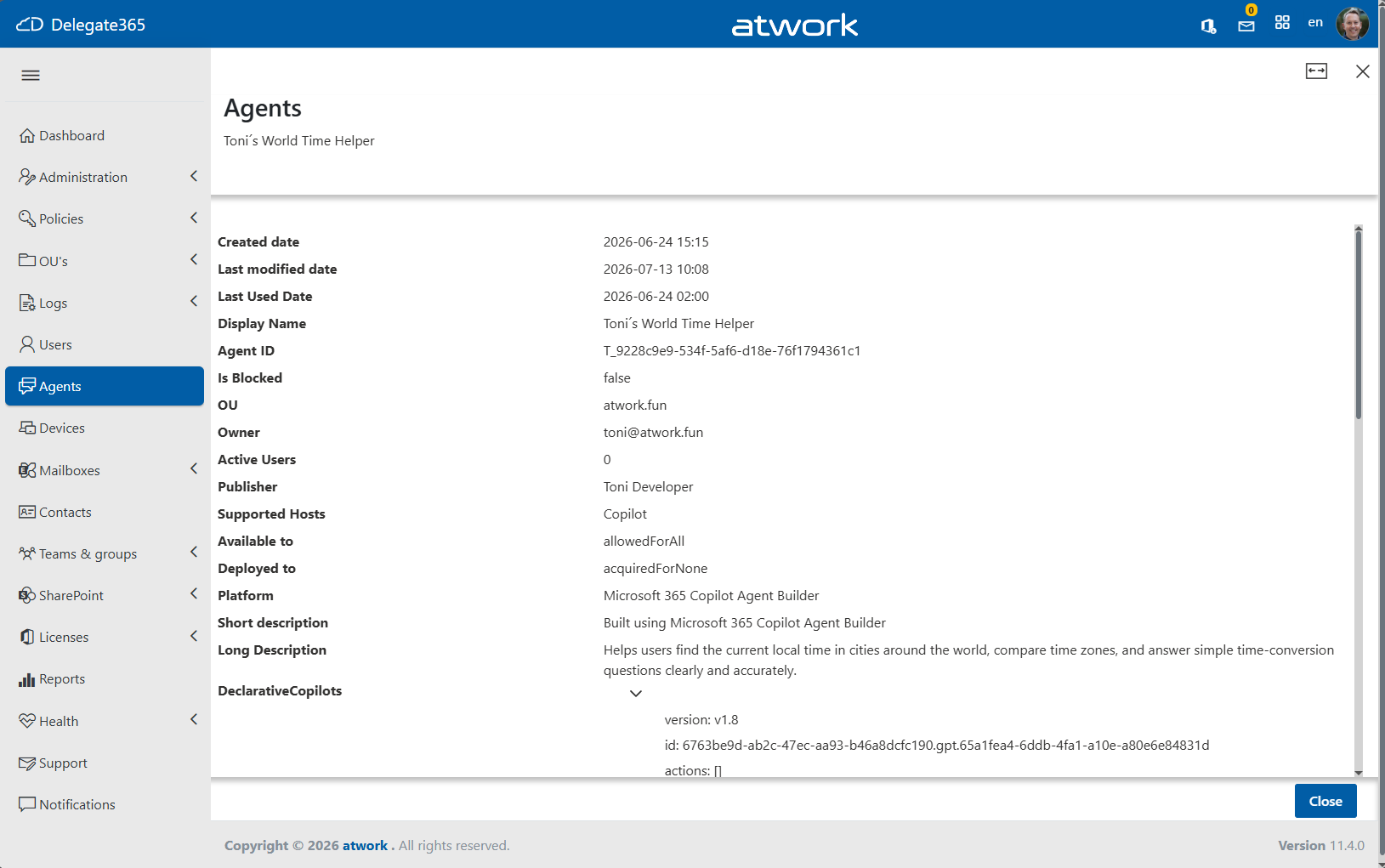Open the user profile avatar
Image resolution: width=1385 pixels, height=868 pixels.
[1353, 24]
